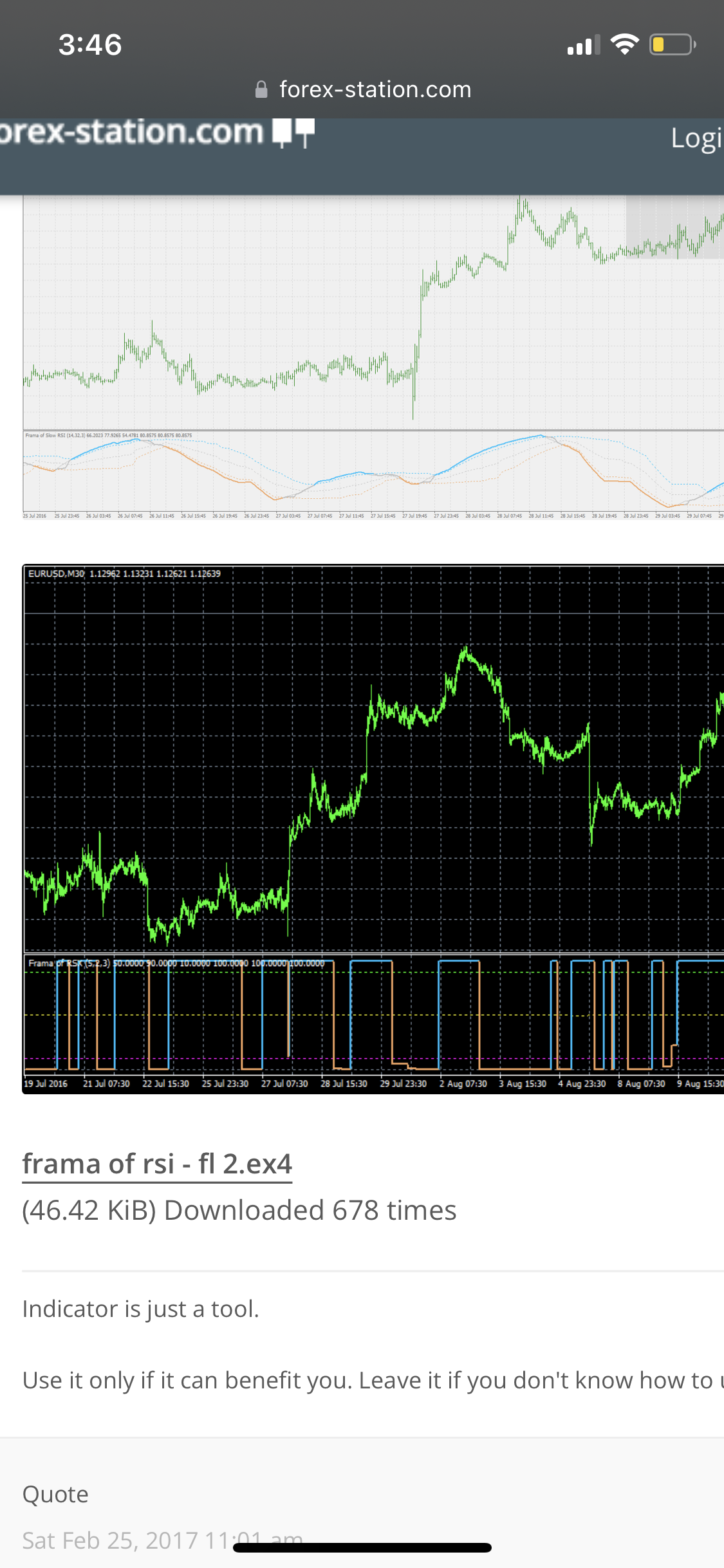Tap the 3:46 clock in status bar
Image resolution: width=724 pixels, height=1568 pixels.
[x=90, y=44]
